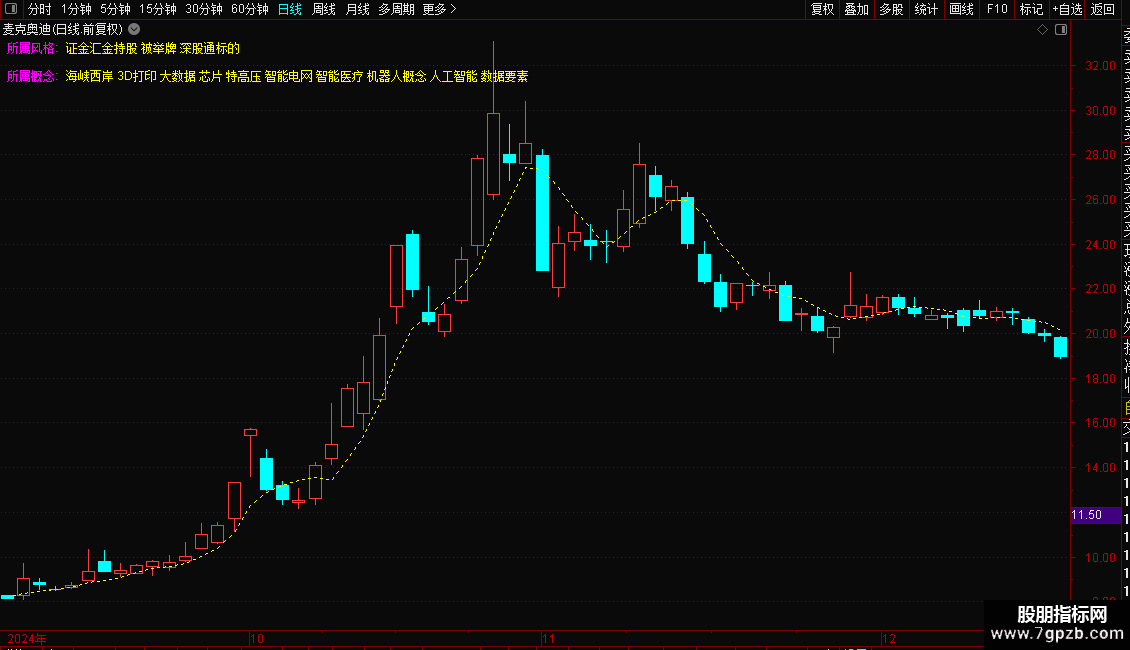
Task: Click the 2024年 date label on time axis
Action: (27, 638)
